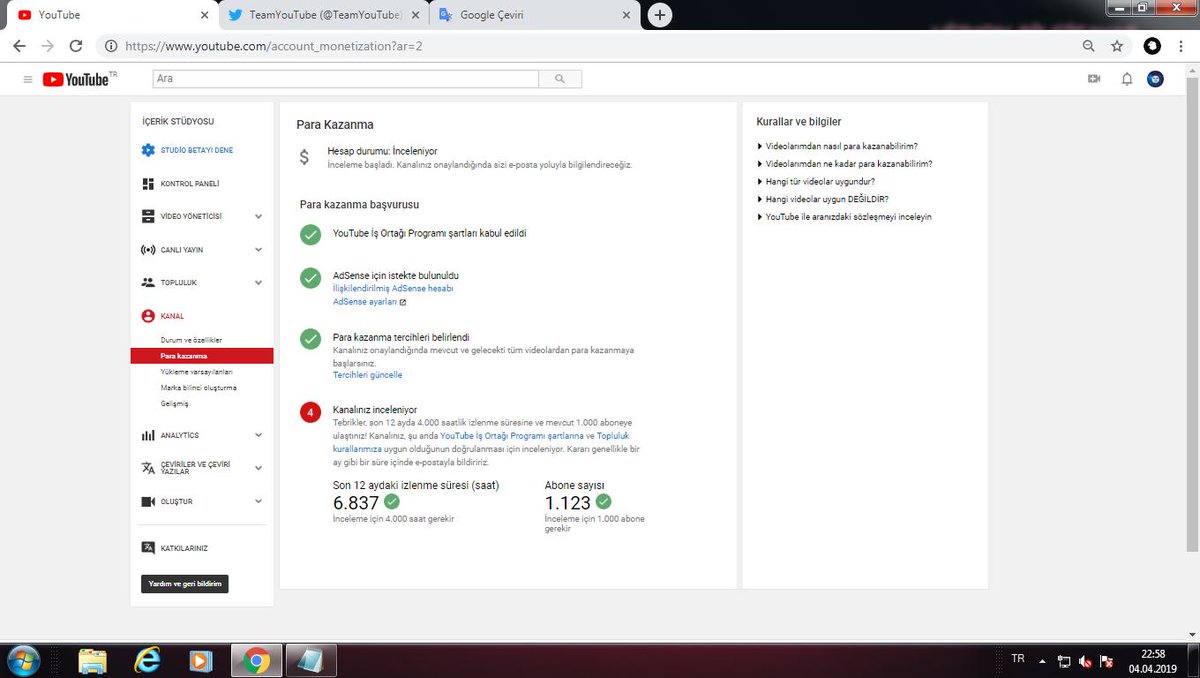Expand Oluştur chevron
The image size is (1200, 678).
tap(258, 501)
